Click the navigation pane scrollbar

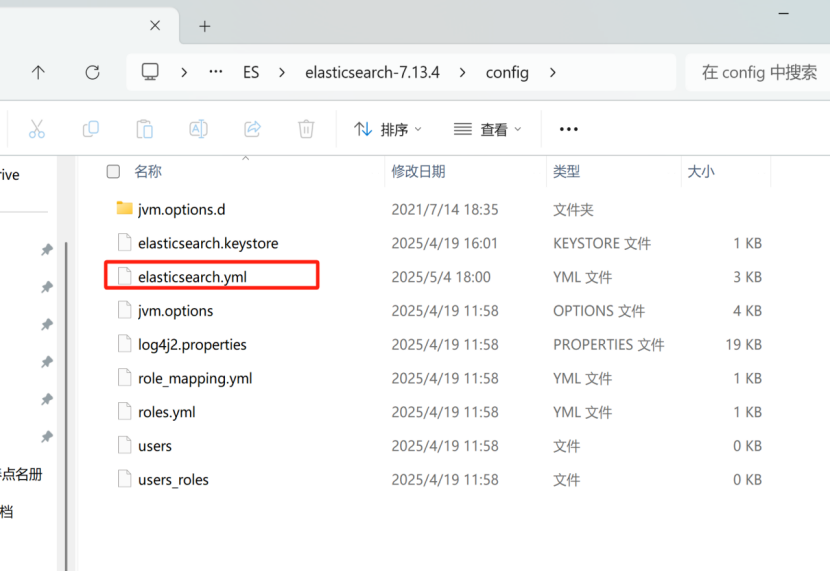66,406
